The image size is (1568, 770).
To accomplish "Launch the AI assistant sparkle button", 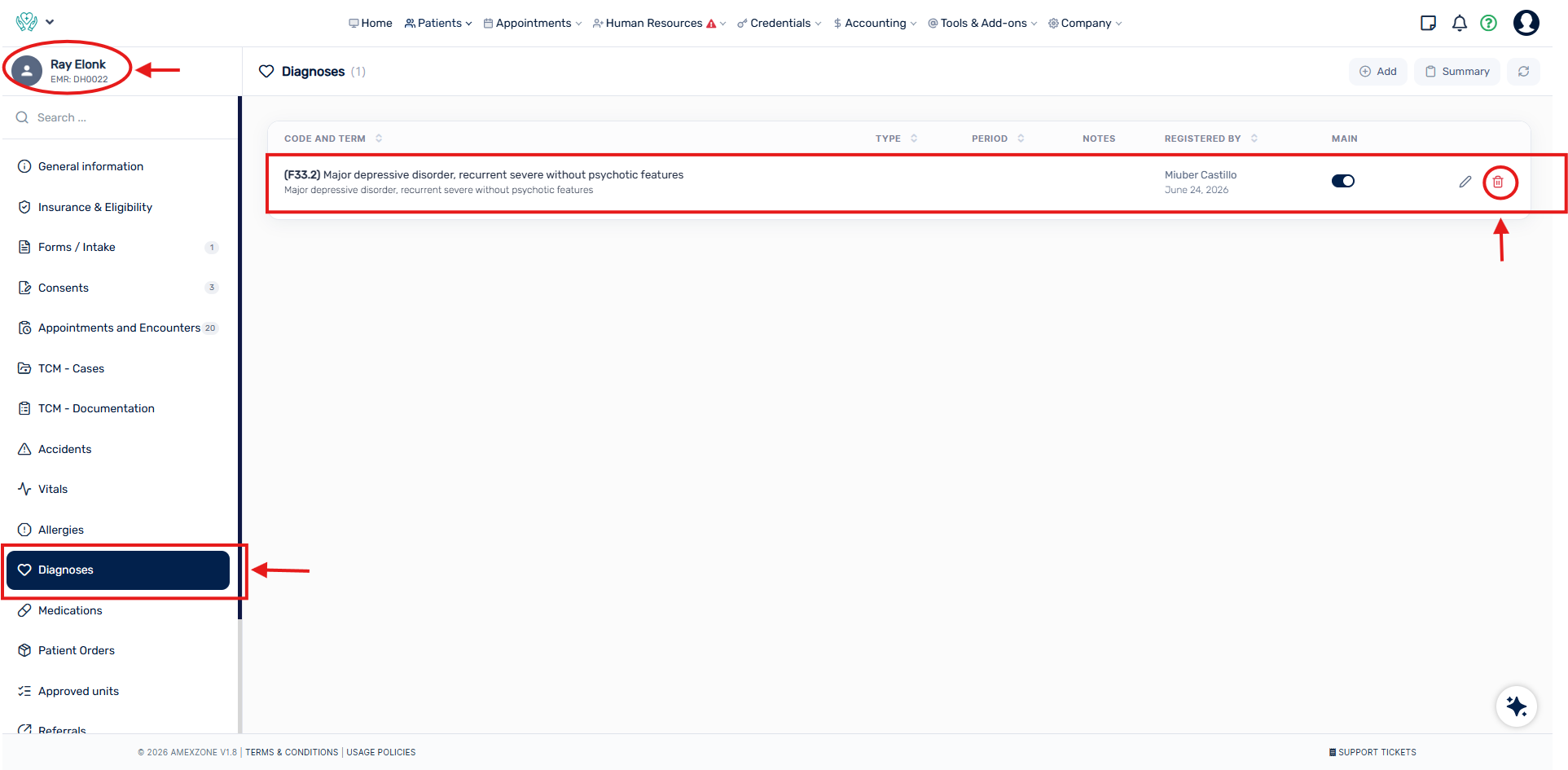I will [1516, 706].
